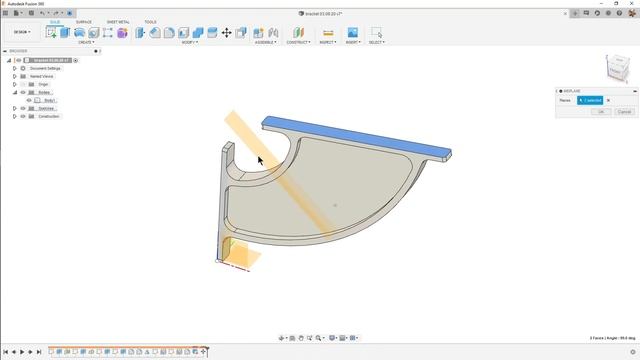Switch to the Surface tab

(84, 22)
